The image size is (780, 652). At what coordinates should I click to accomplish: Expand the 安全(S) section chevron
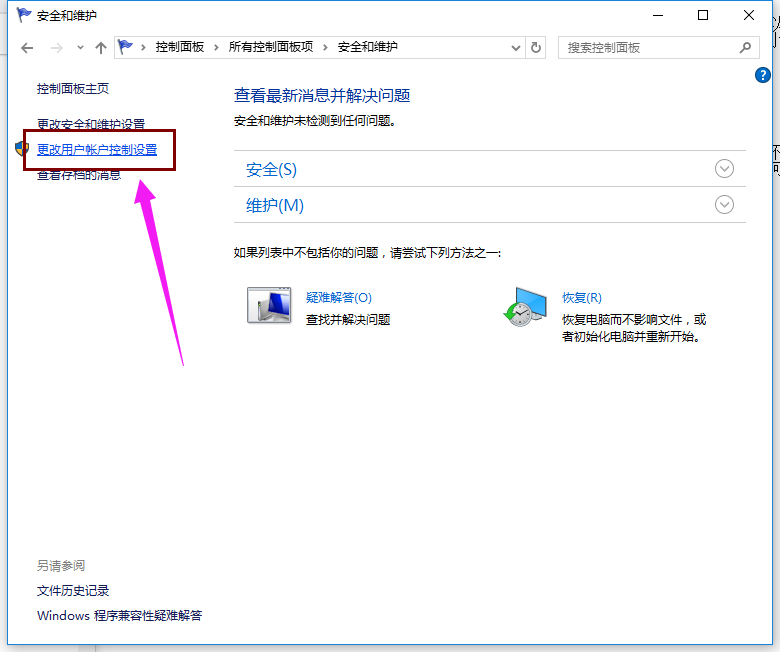[725, 169]
